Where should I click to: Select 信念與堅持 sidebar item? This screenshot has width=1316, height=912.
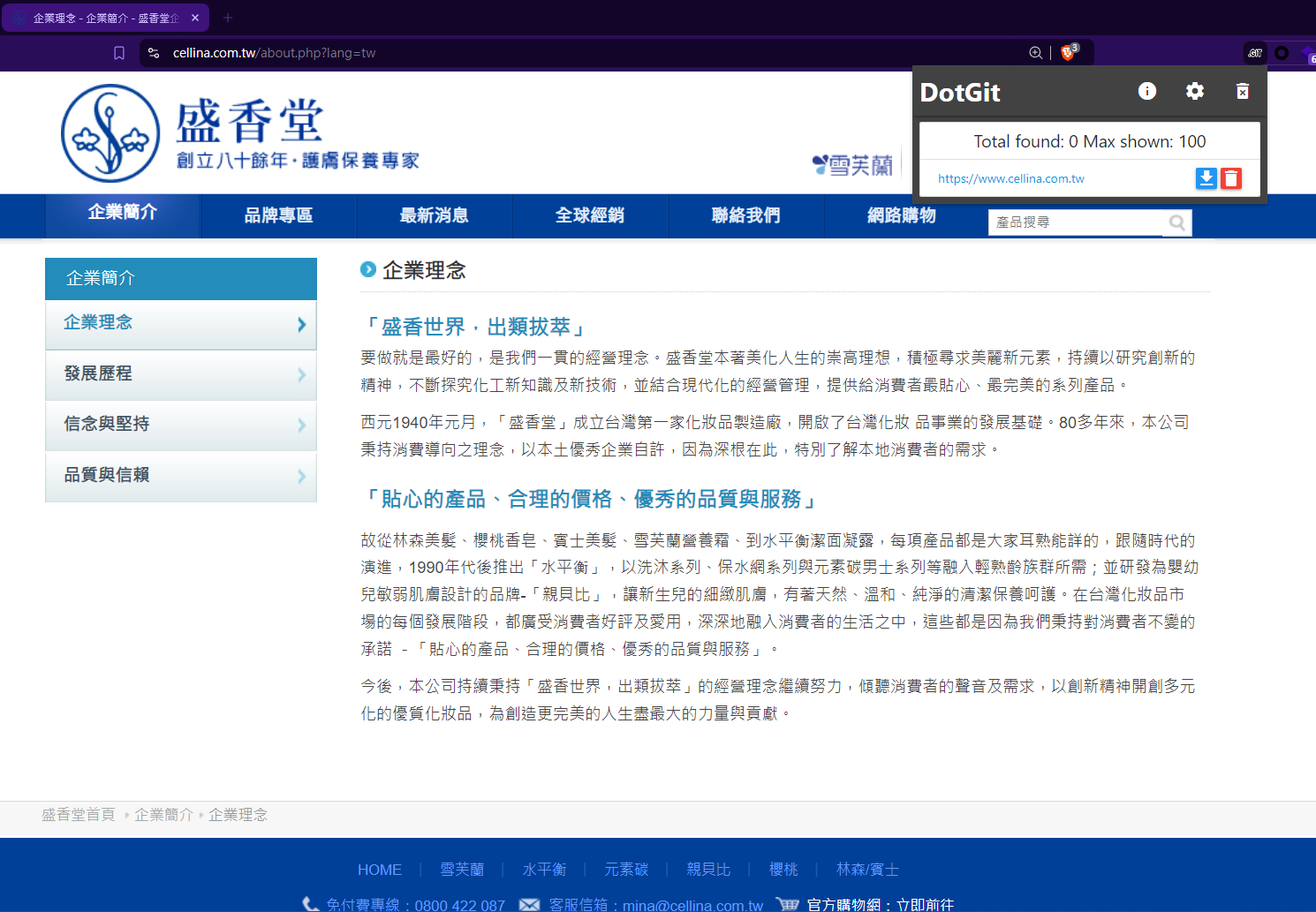pos(181,426)
